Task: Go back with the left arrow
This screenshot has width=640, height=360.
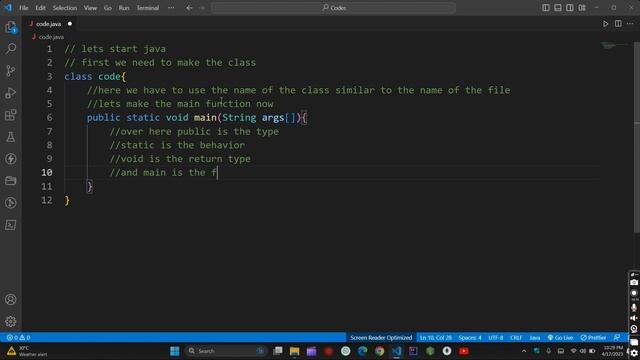Action: [x=189, y=8]
